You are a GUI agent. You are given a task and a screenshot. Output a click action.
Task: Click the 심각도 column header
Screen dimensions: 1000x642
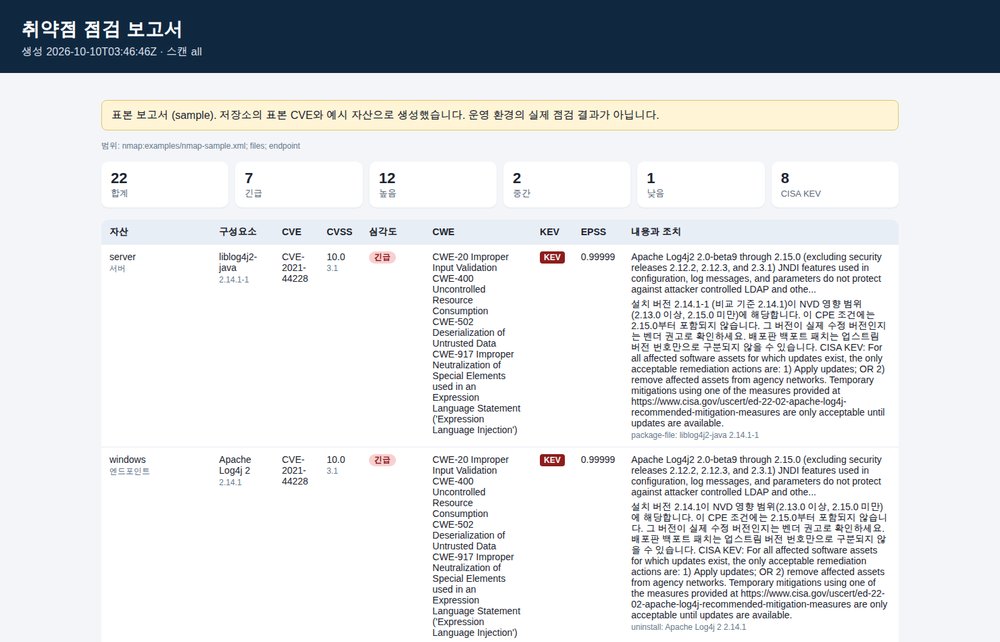coord(383,232)
